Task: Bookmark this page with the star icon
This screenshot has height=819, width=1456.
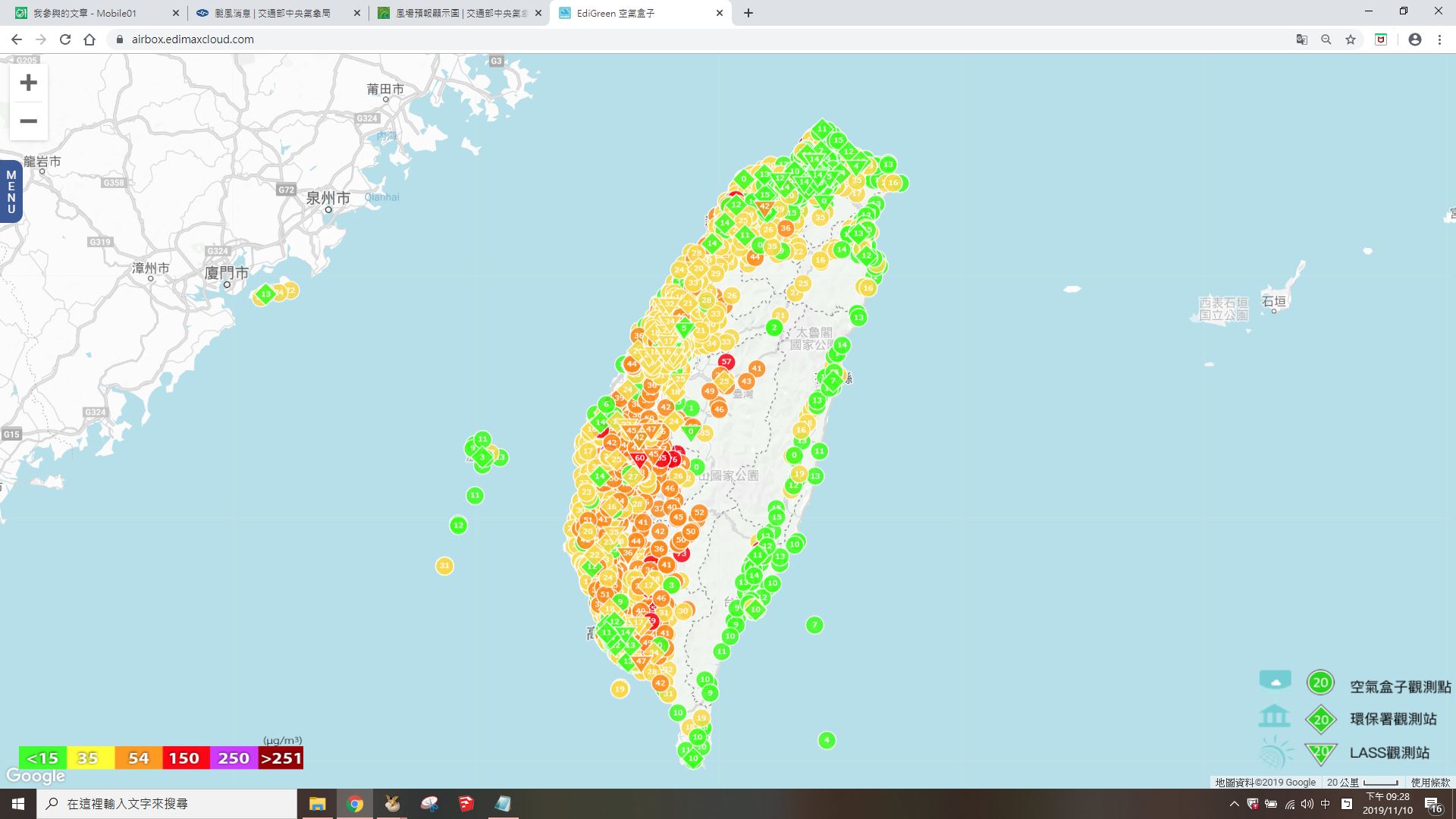Action: 1350,39
